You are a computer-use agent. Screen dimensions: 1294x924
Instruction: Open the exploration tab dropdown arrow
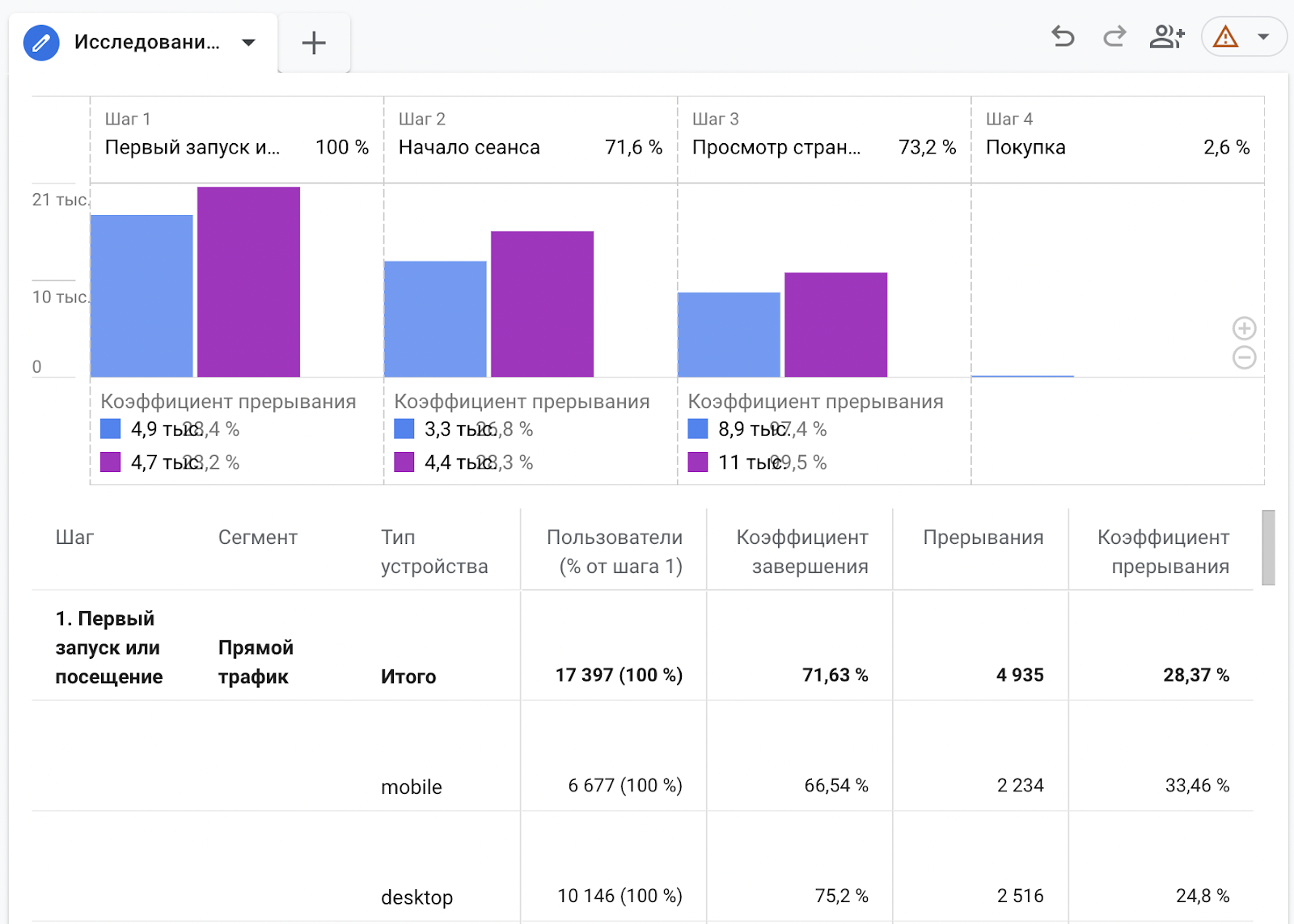tap(247, 43)
